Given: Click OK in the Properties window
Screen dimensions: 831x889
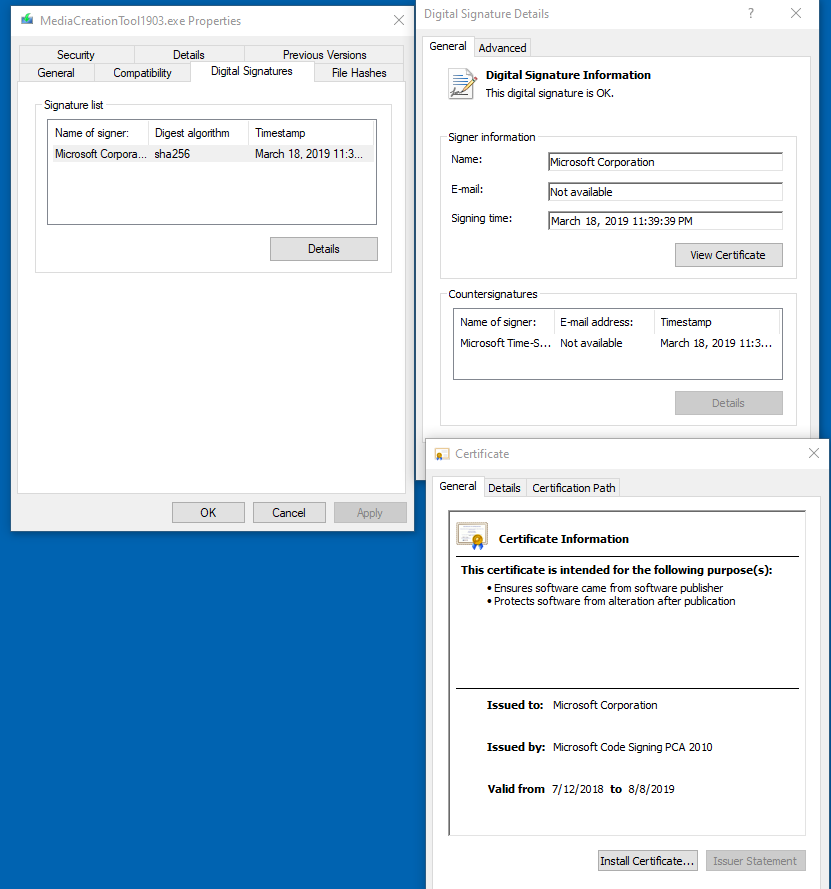Looking at the screenshot, I should [208, 513].
